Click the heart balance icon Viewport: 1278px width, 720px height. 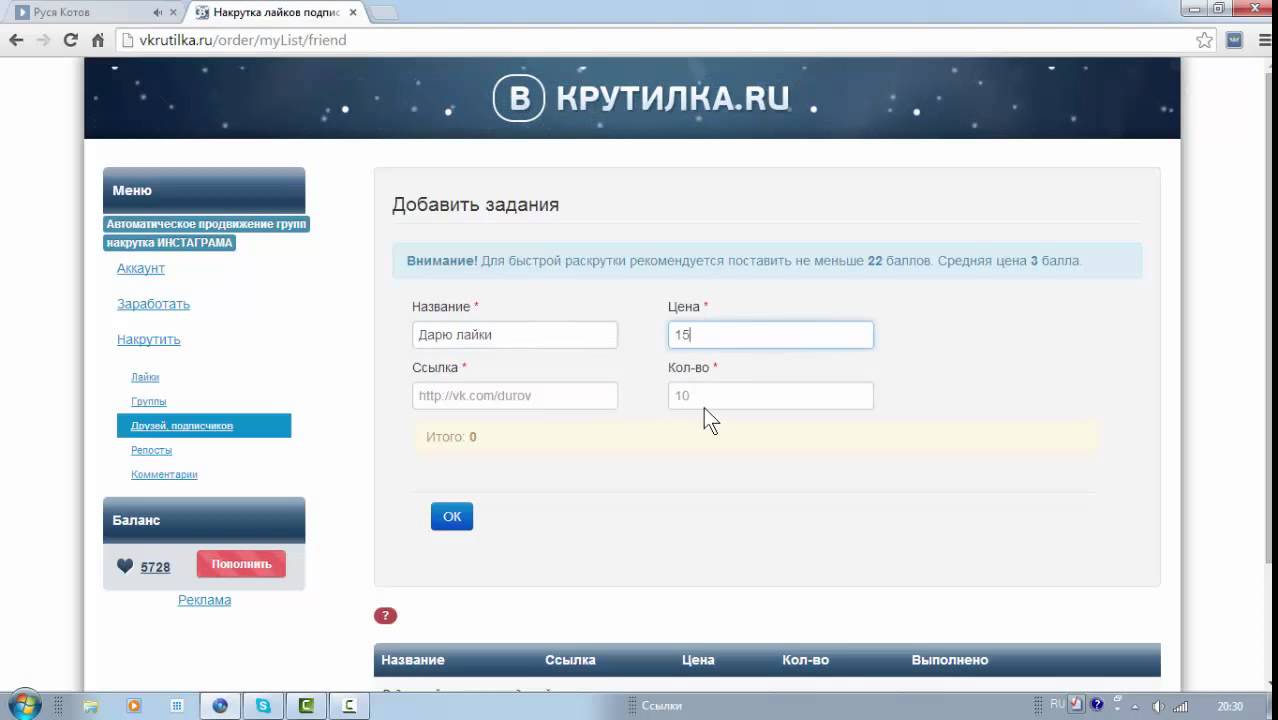click(125, 566)
